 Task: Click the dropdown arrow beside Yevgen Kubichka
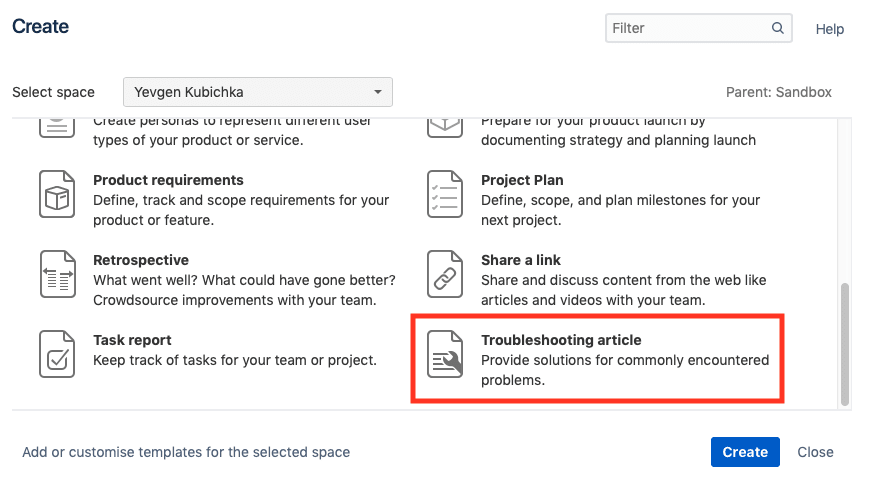click(377, 92)
